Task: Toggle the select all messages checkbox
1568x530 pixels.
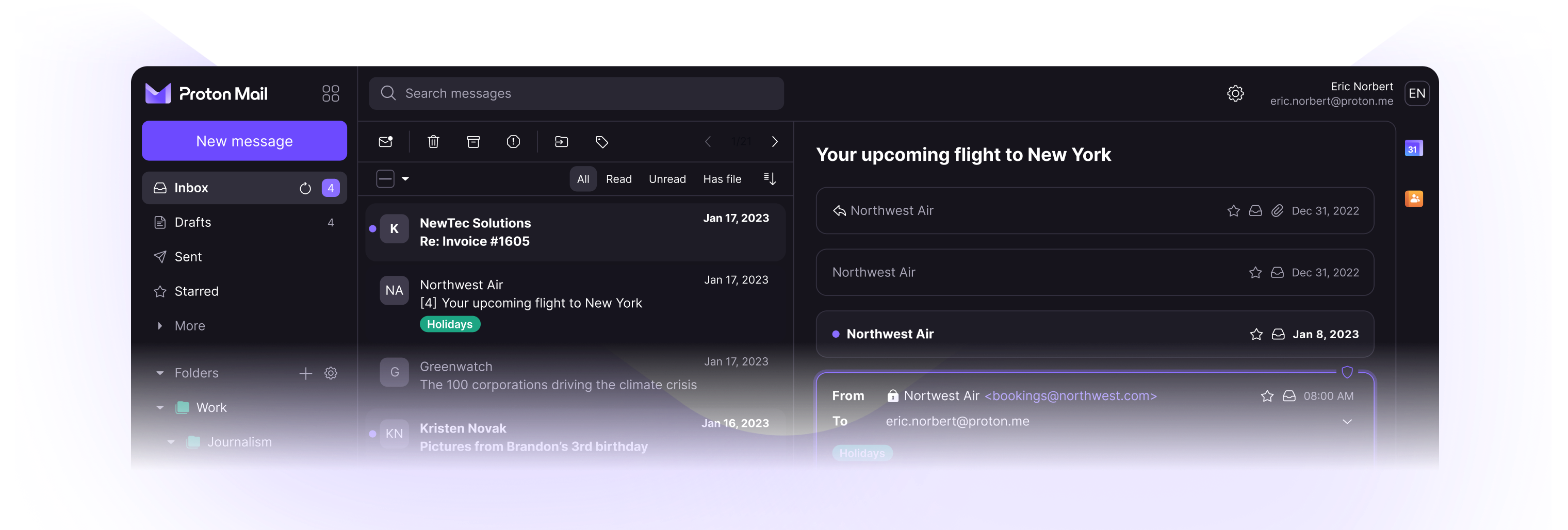Action: point(385,179)
